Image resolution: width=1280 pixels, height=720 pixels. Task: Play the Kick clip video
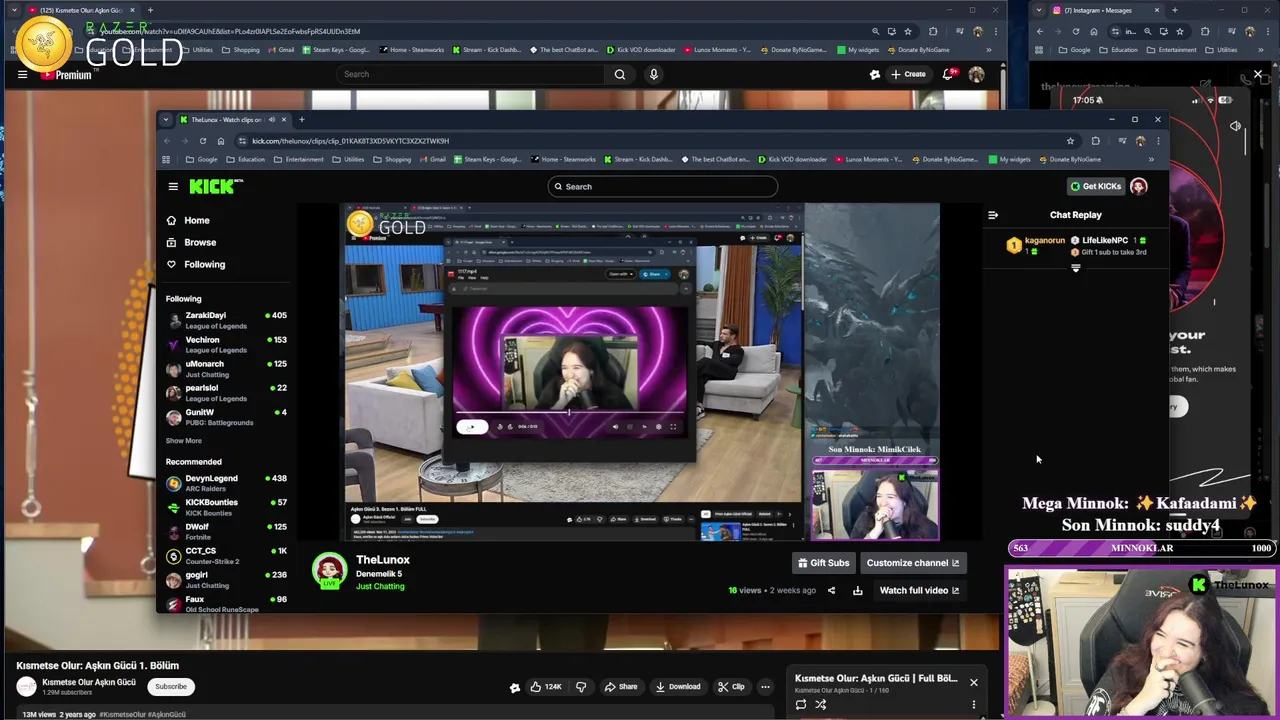point(642,372)
